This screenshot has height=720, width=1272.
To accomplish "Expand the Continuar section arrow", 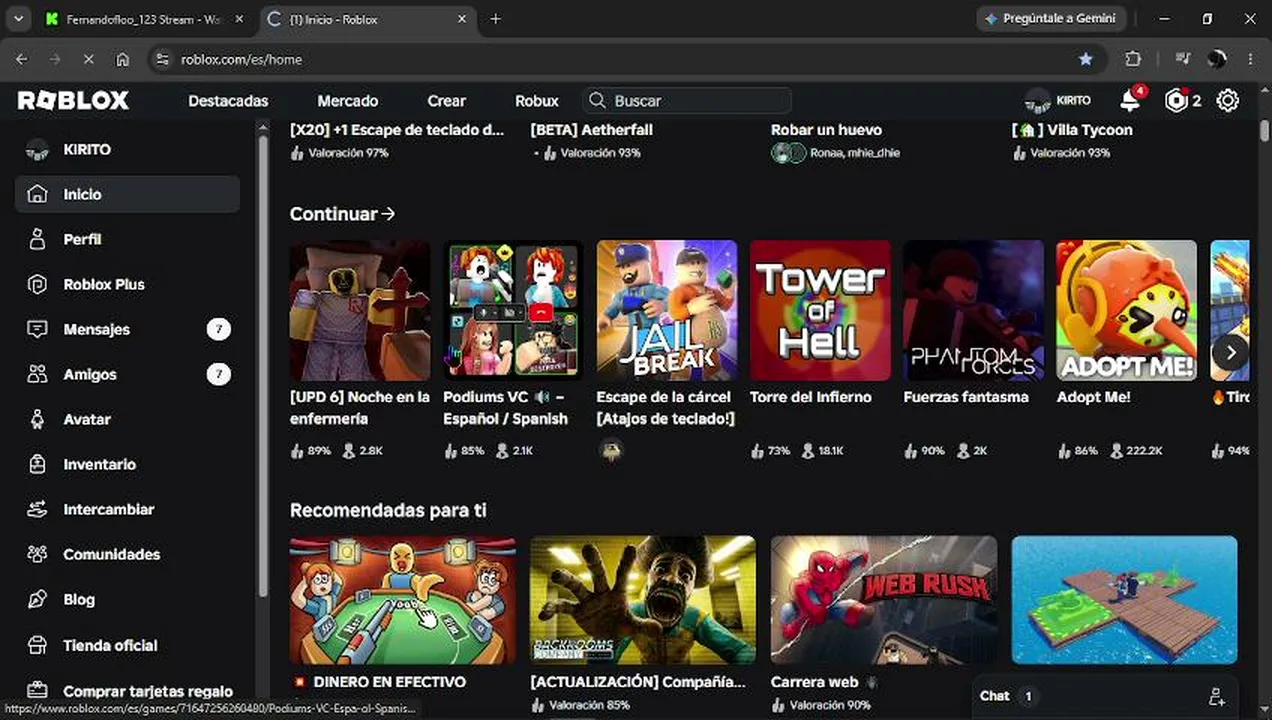I will (x=388, y=214).
